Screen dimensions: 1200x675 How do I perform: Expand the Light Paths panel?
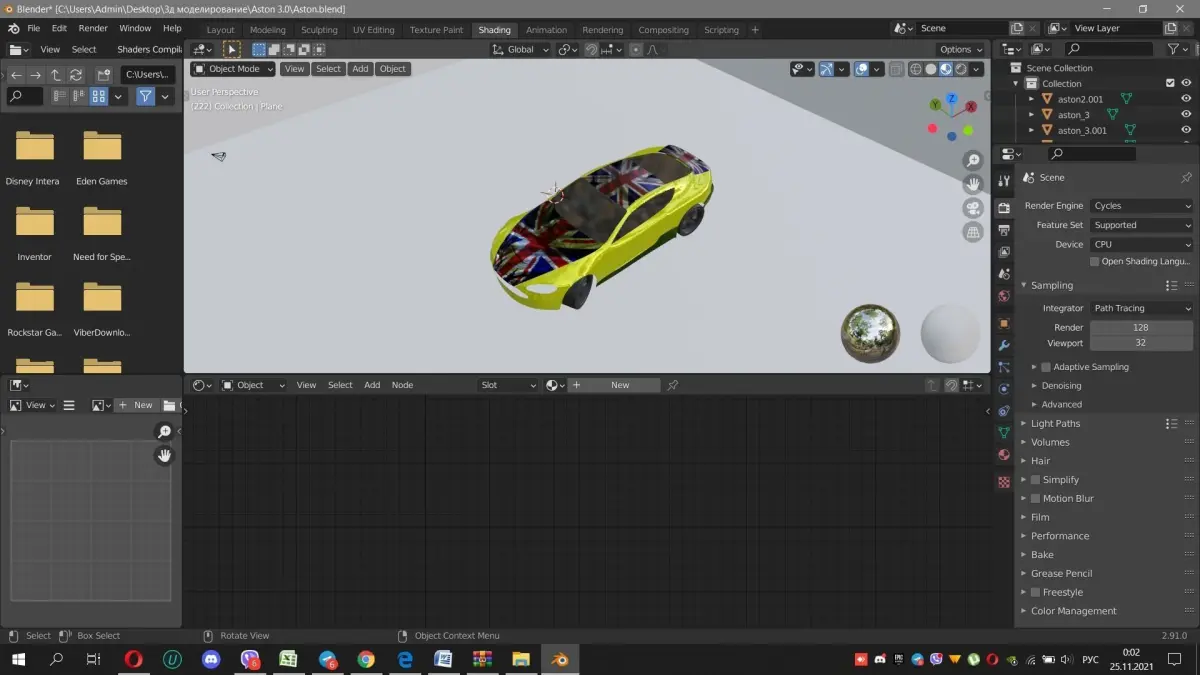click(1055, 423)
